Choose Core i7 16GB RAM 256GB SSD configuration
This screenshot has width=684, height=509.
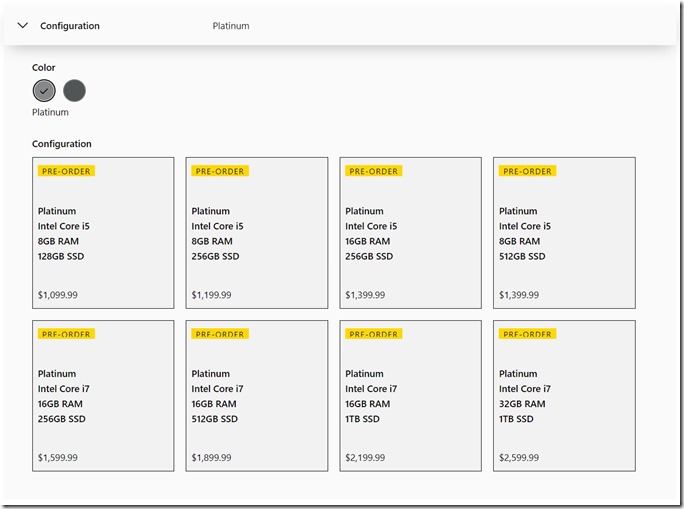103,396
